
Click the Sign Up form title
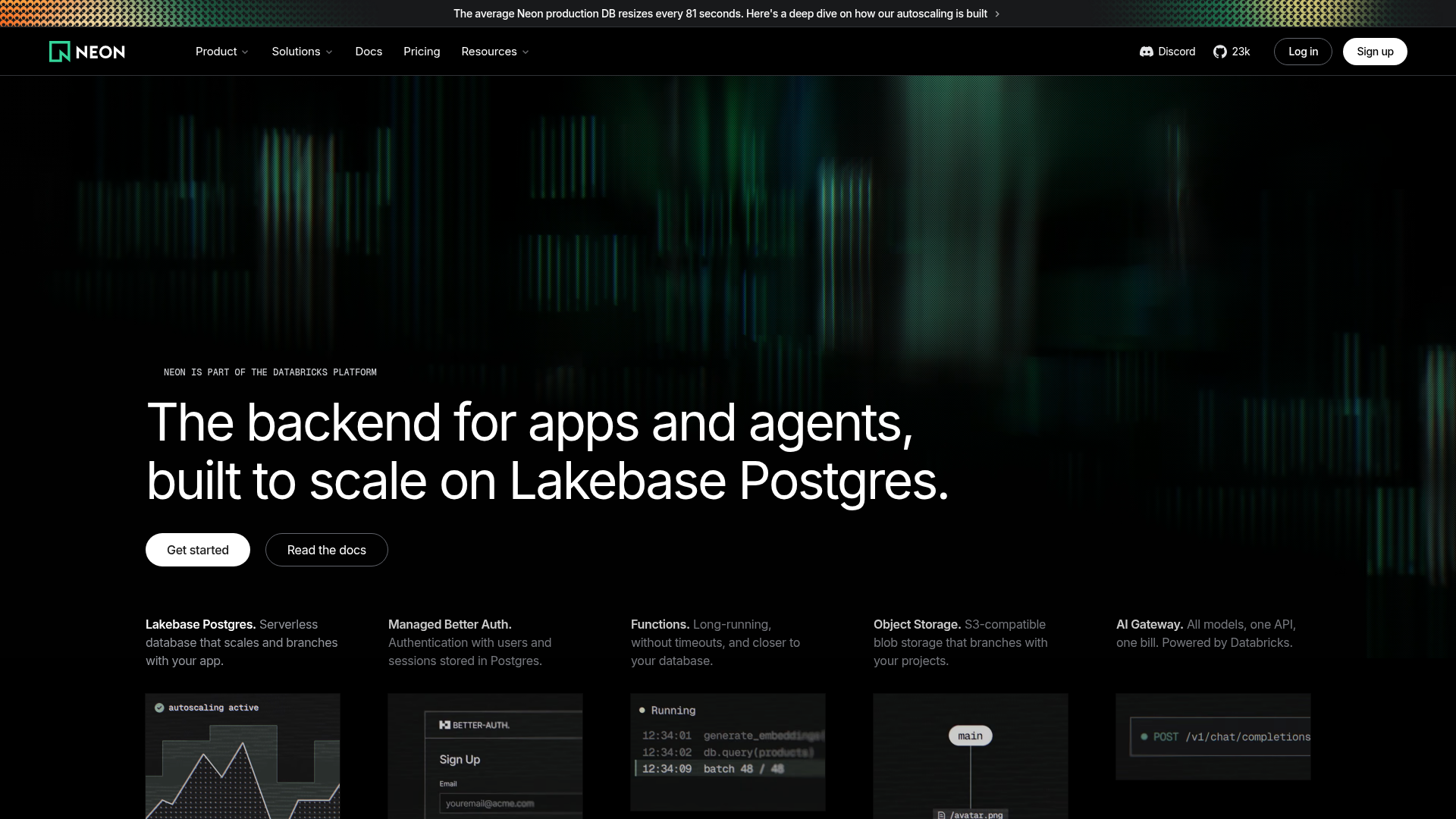click(460, 759)
